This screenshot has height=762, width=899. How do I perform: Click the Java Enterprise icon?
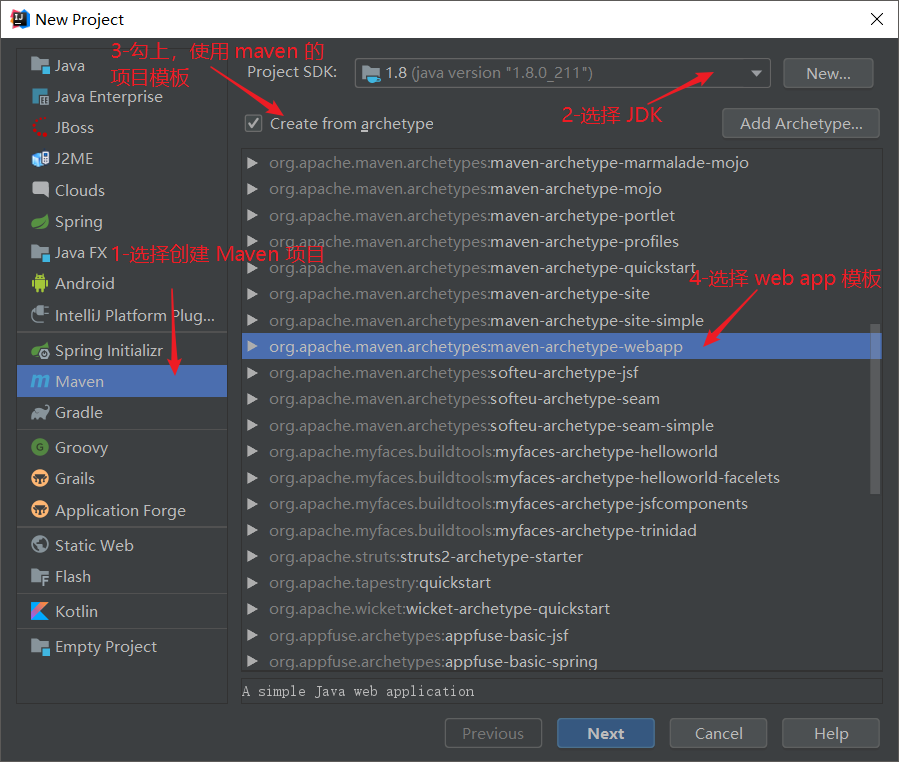pos(40,97)
